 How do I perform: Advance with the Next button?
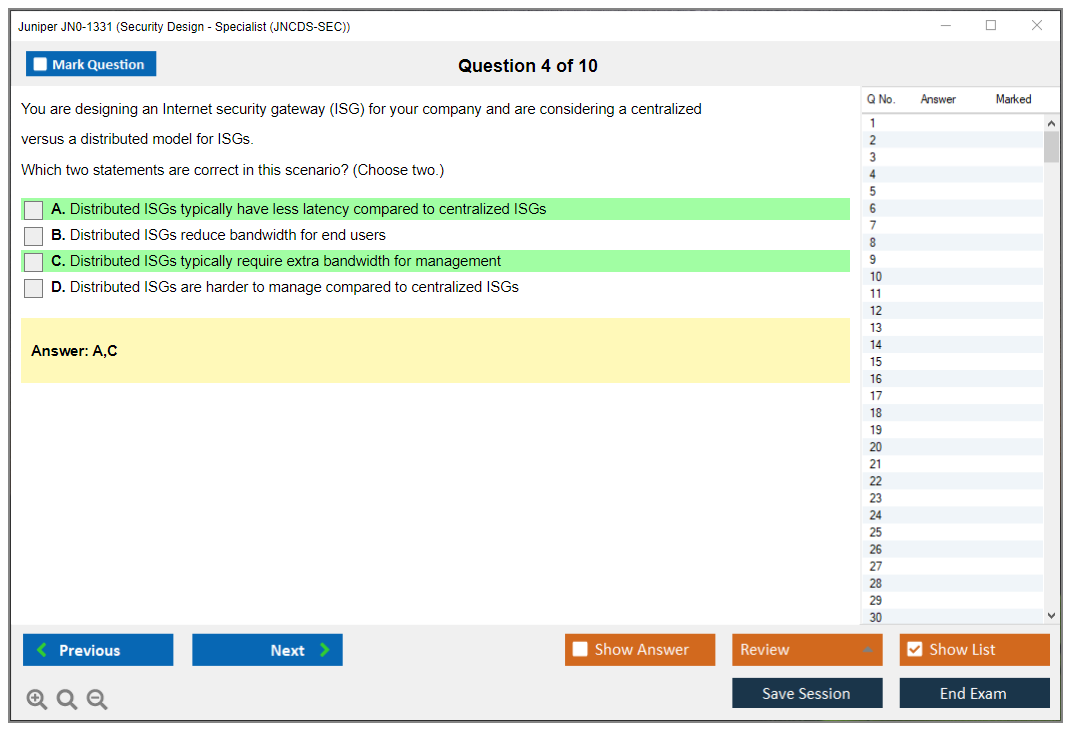(x=267, y=650)
